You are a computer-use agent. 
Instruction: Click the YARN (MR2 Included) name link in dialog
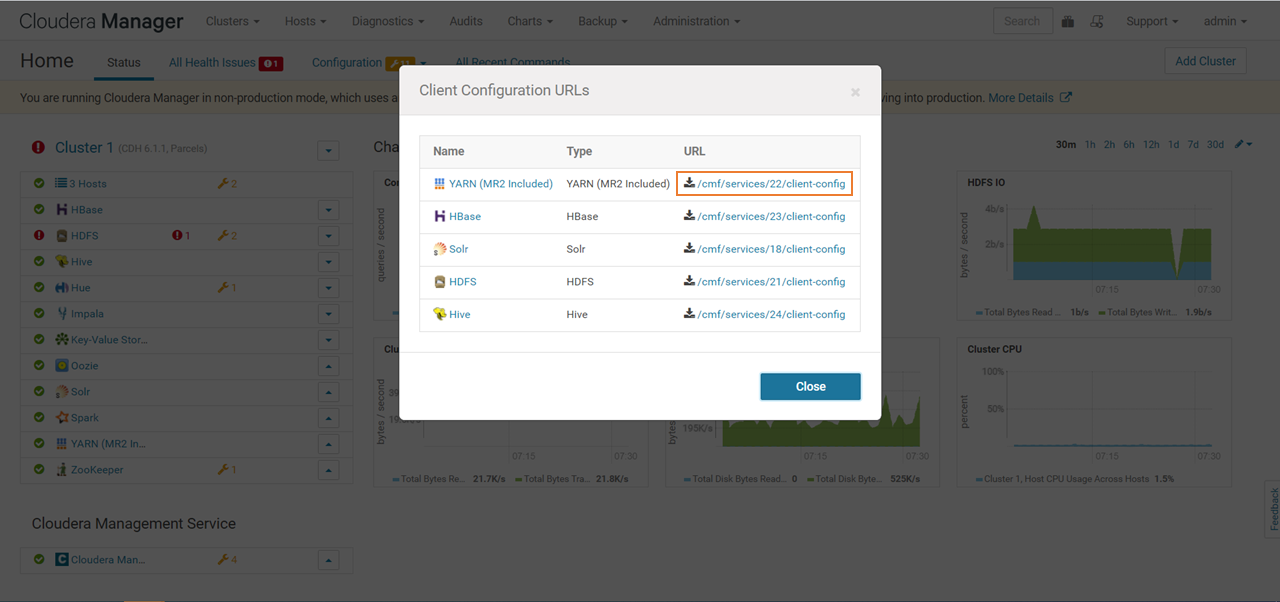[x=500, y=184]
